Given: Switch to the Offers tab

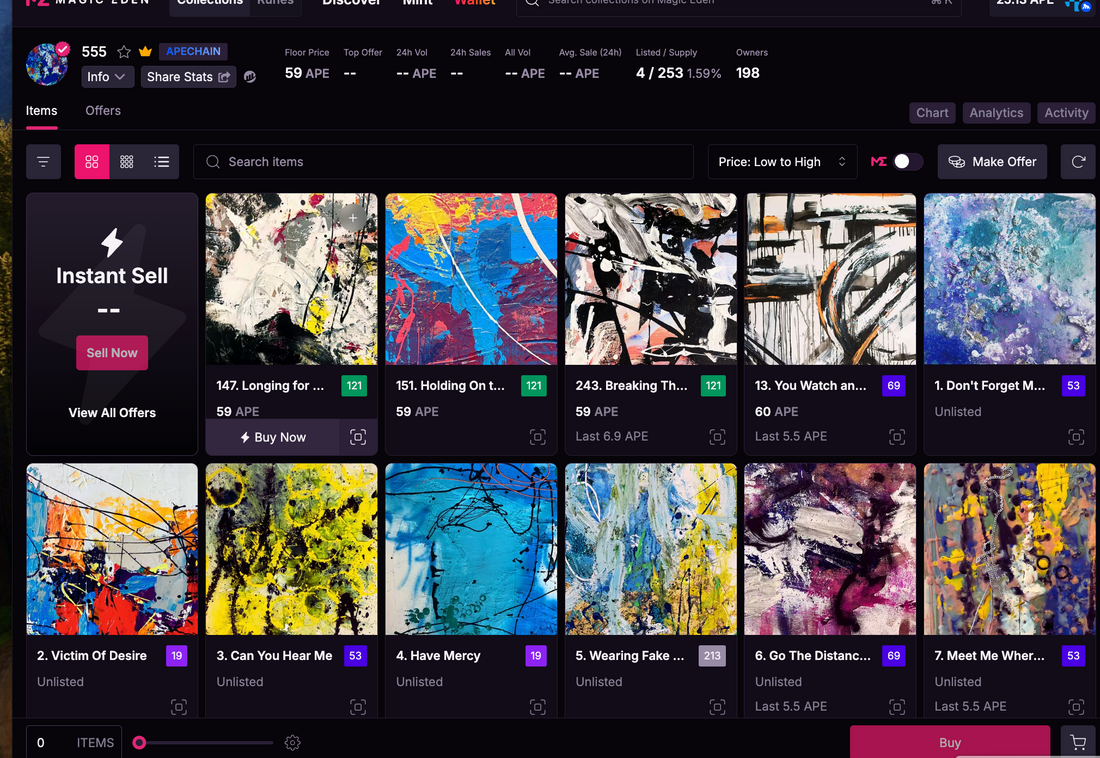Looking at the screenshot, I should click(103, 111).
